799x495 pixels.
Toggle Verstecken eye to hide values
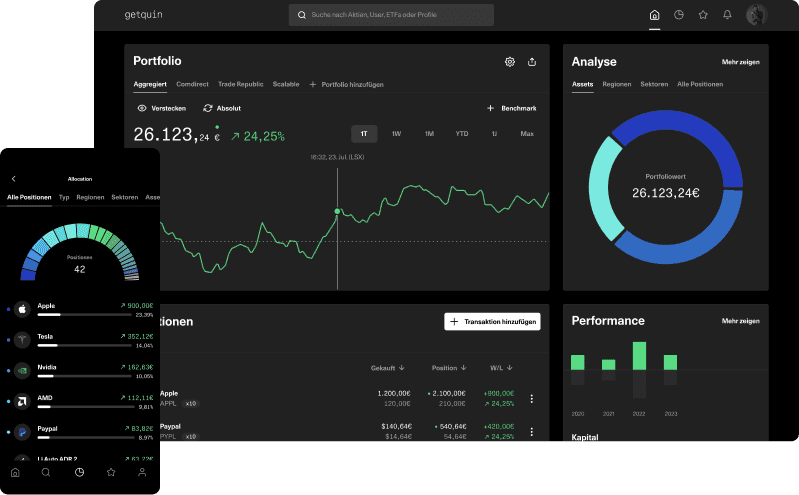tap(162, 108)
